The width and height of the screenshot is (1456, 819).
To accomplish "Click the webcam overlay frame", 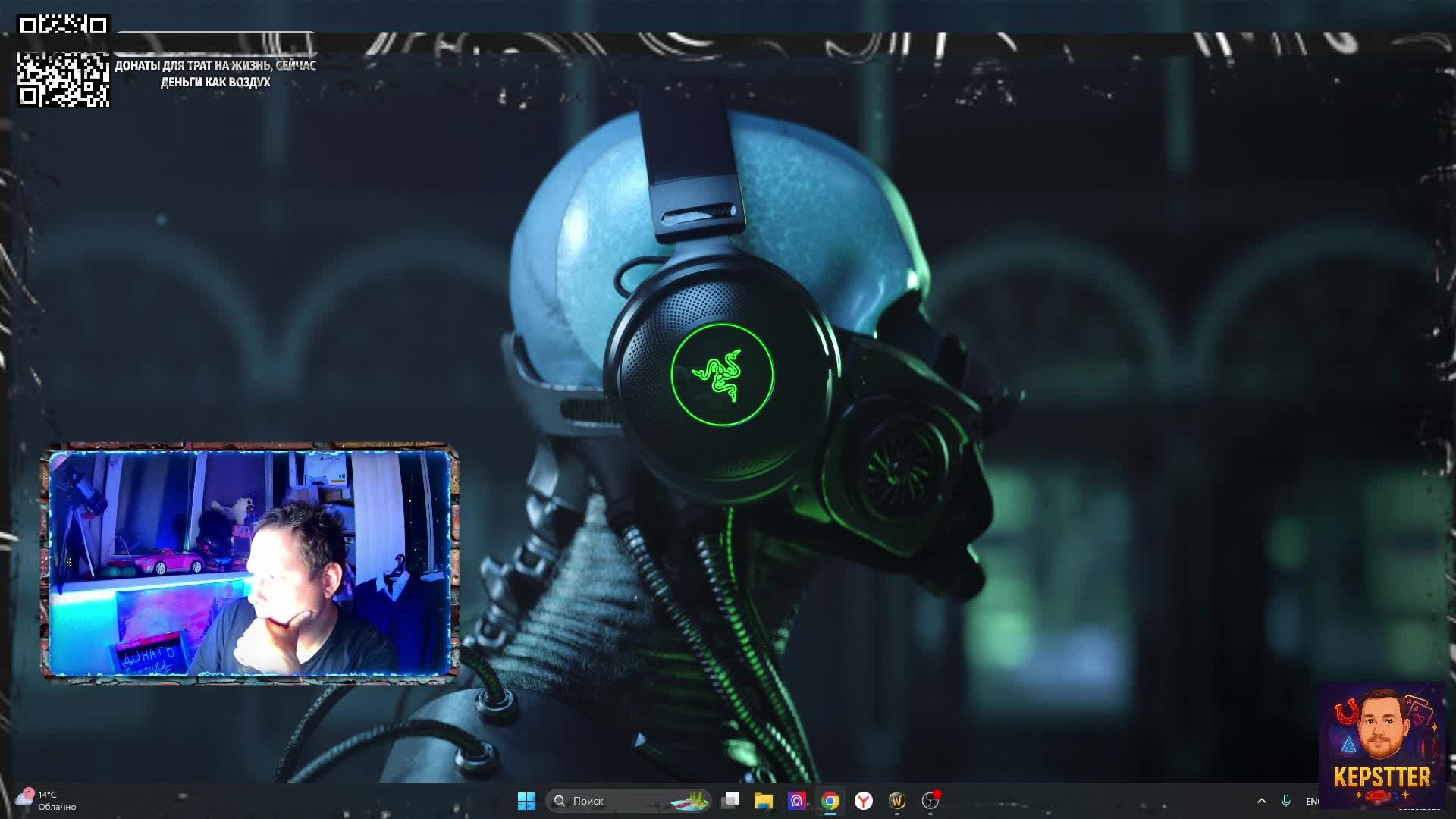I will point(249,563).
